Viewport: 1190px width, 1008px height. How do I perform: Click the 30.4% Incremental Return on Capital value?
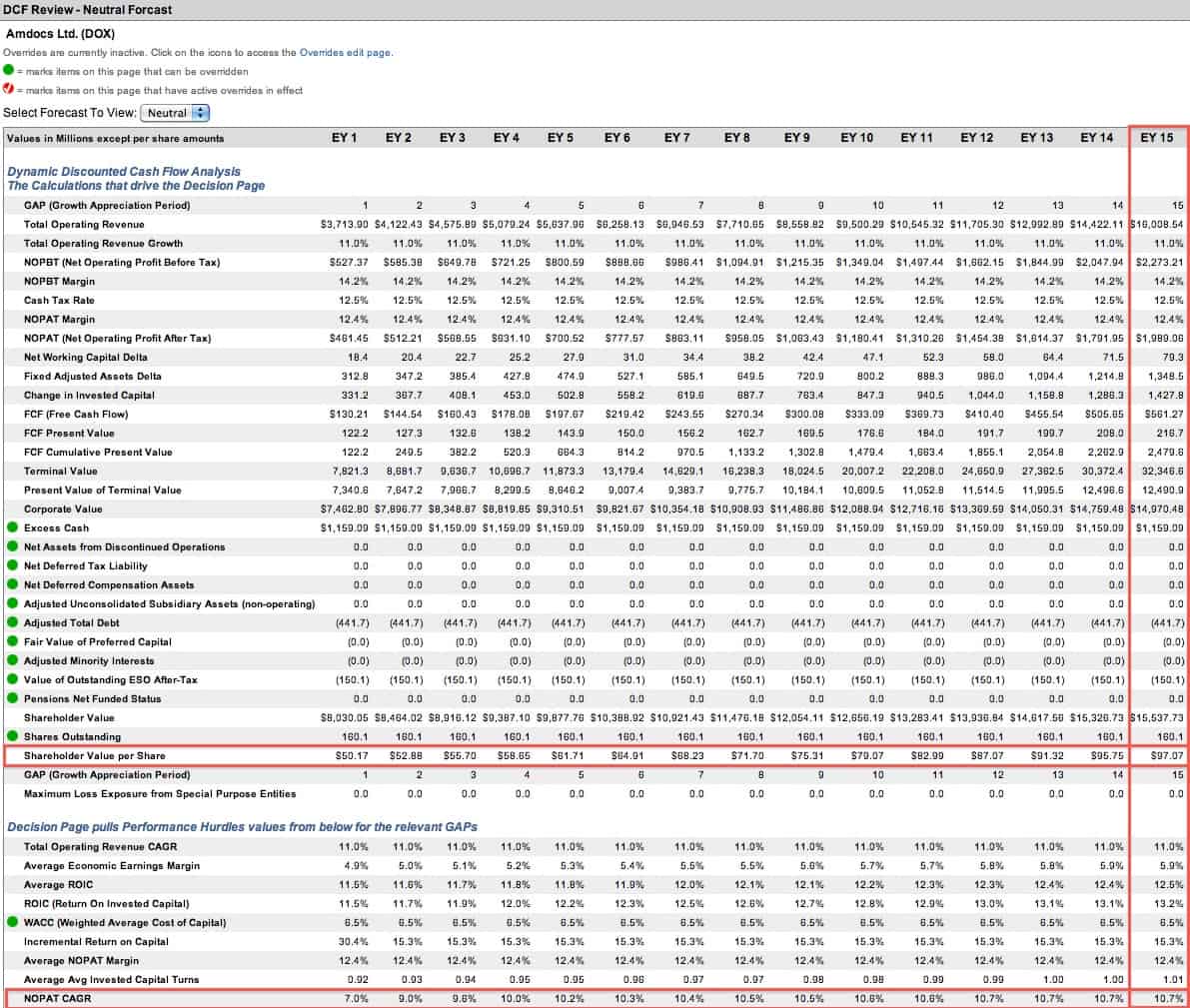point(354,941)
